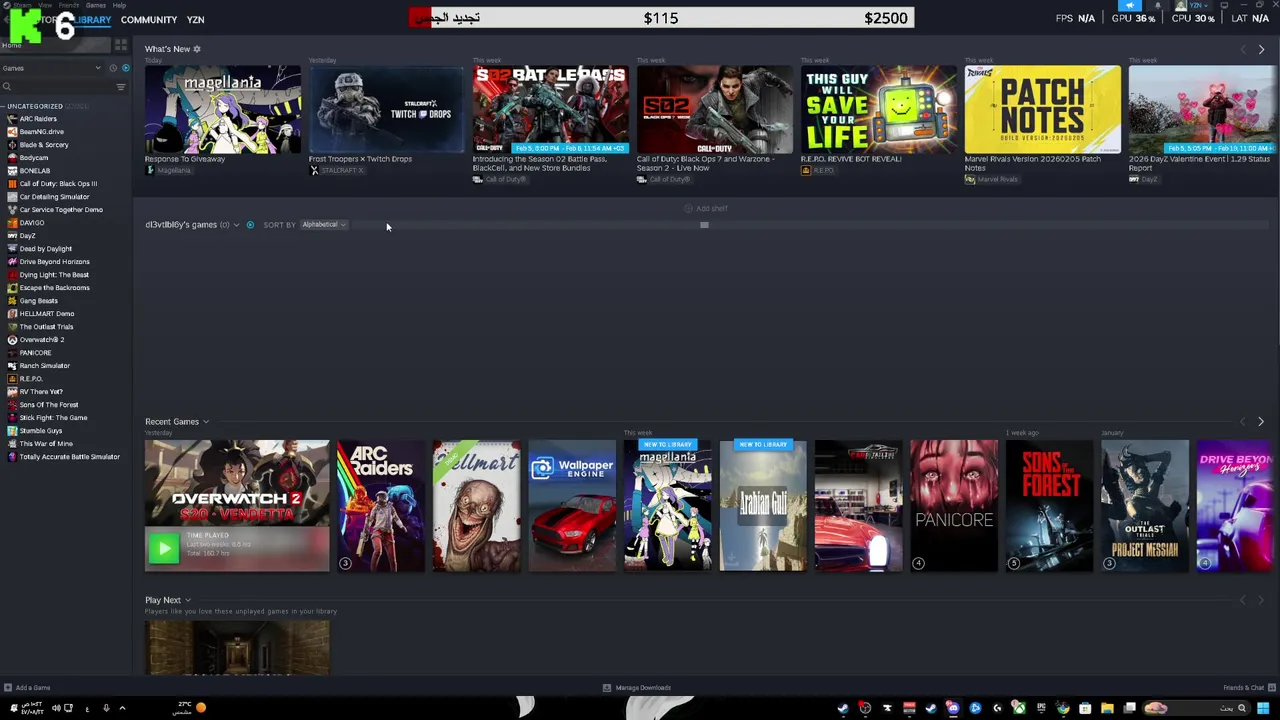1280x720 pixels.
Task: Open The Outlast Trials cover
Action: click(x=1146, y=506)
